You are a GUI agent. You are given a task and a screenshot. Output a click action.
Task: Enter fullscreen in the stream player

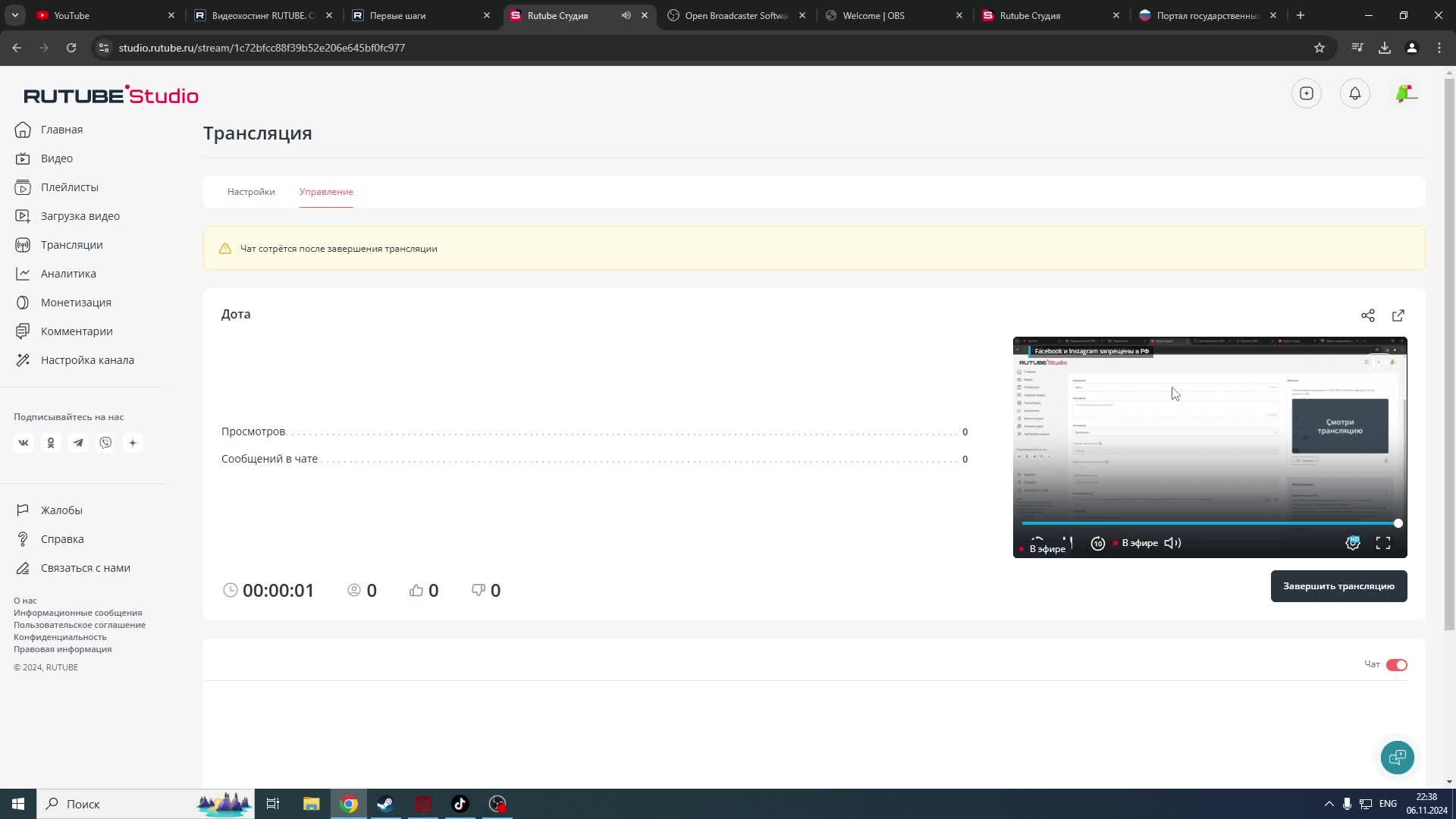point(1382,543)
